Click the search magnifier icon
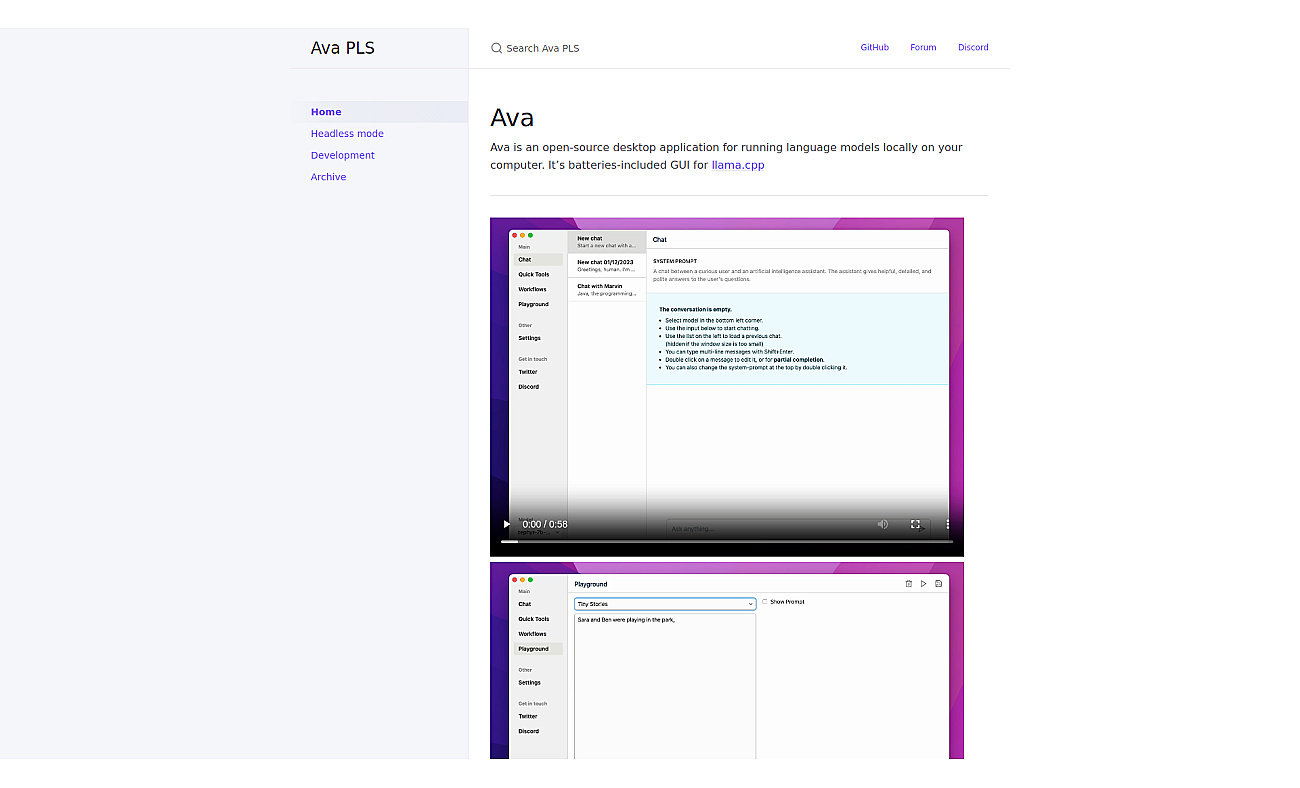This screenshot has height=788, width=1300. (496, 48)
